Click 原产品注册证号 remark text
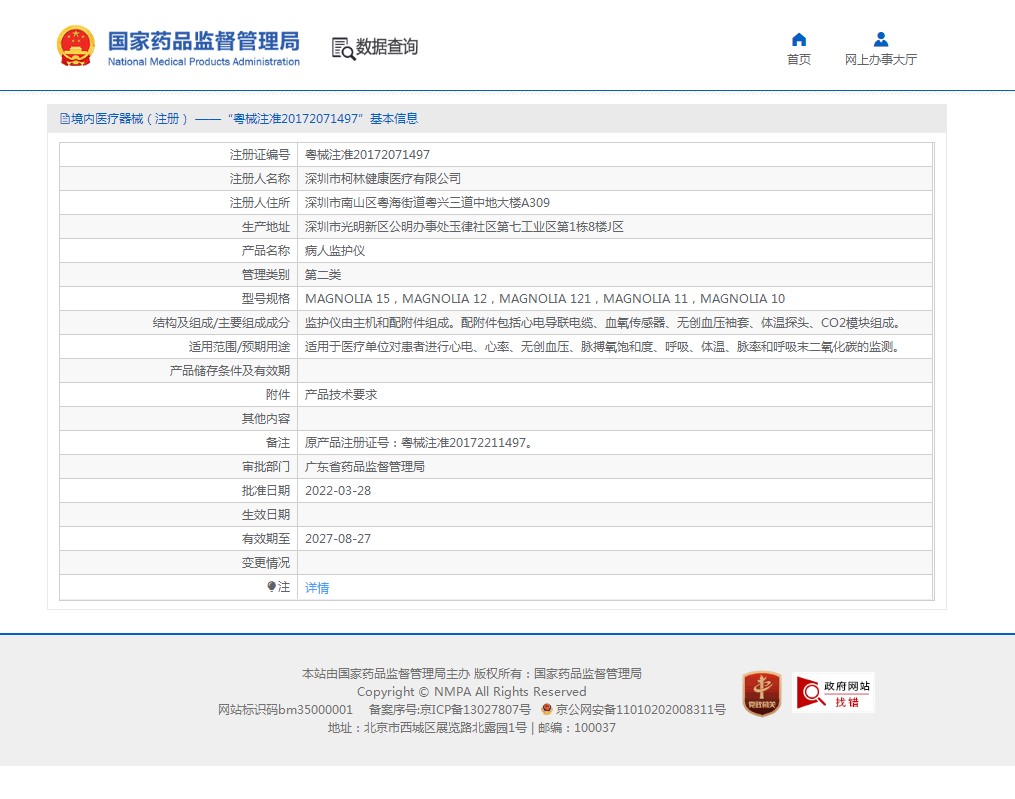This screenshot has width=1015, height=799. [x=419, y=443]
